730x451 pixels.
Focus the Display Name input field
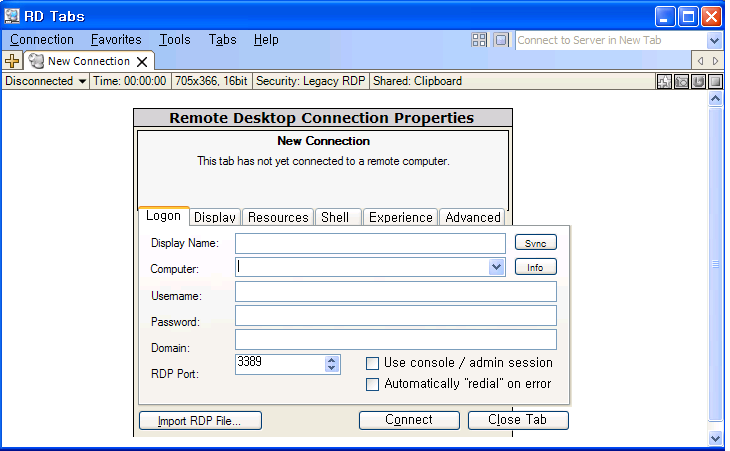pos(370,243)
